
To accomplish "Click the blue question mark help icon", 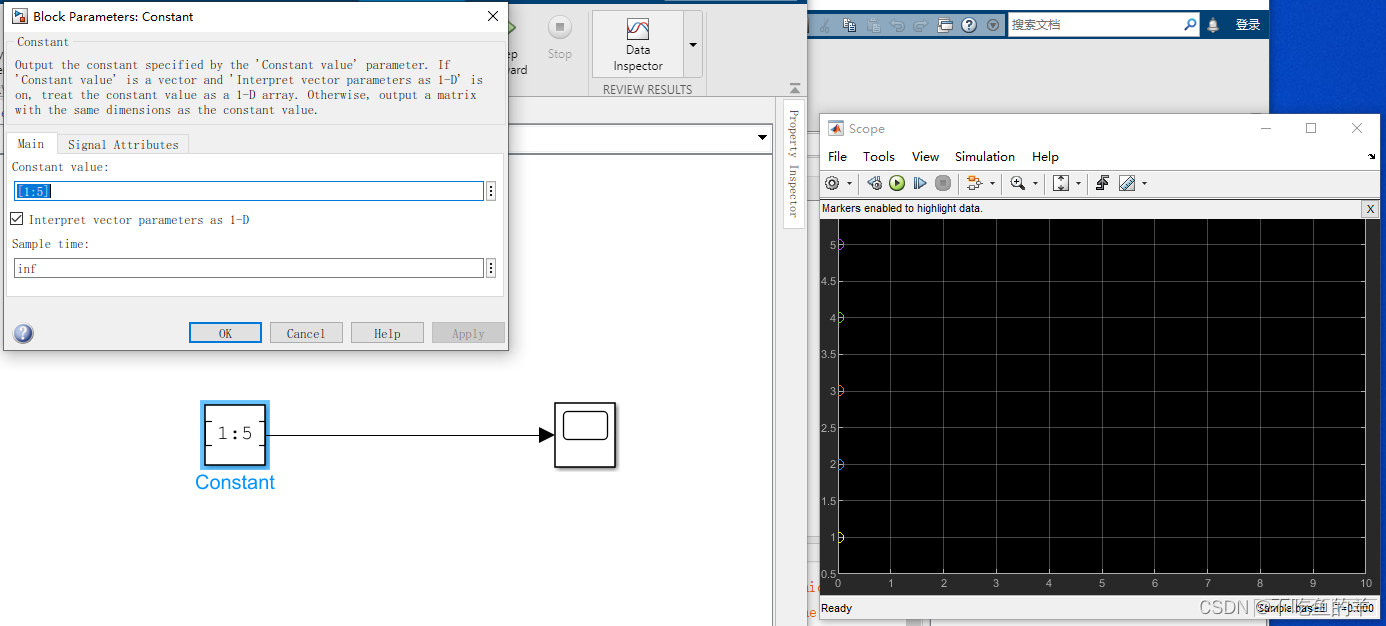I will [23, 333].
